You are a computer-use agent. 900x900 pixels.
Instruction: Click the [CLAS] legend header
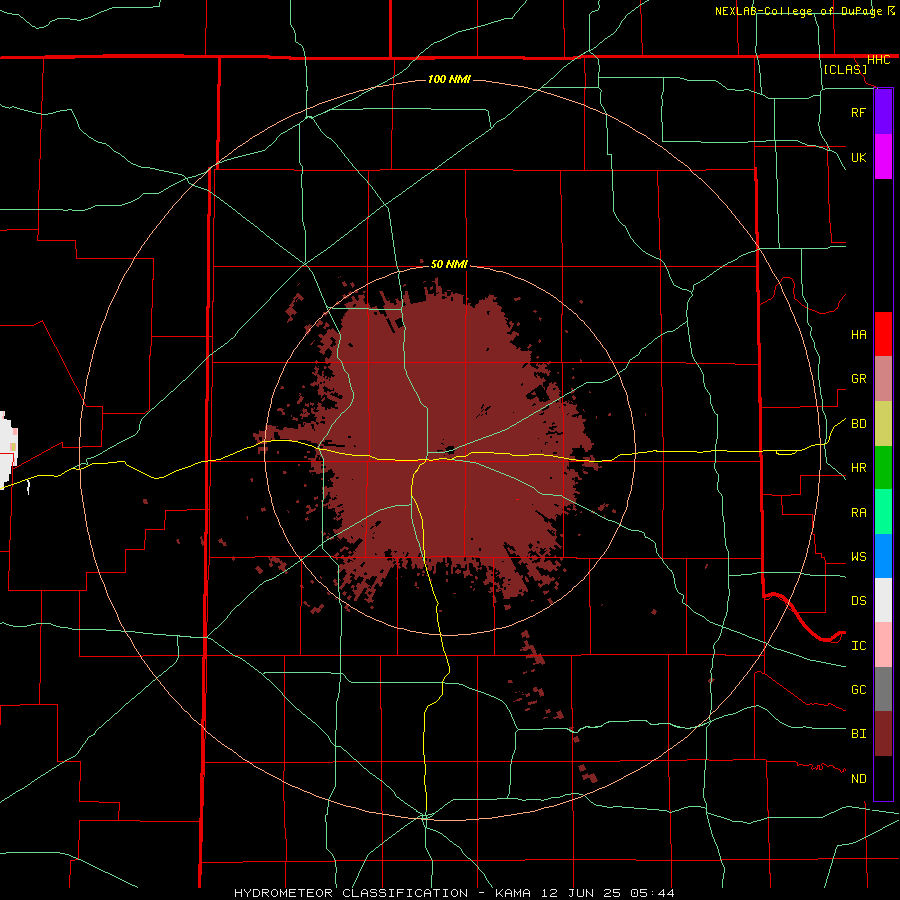click(x=845, y=69)
